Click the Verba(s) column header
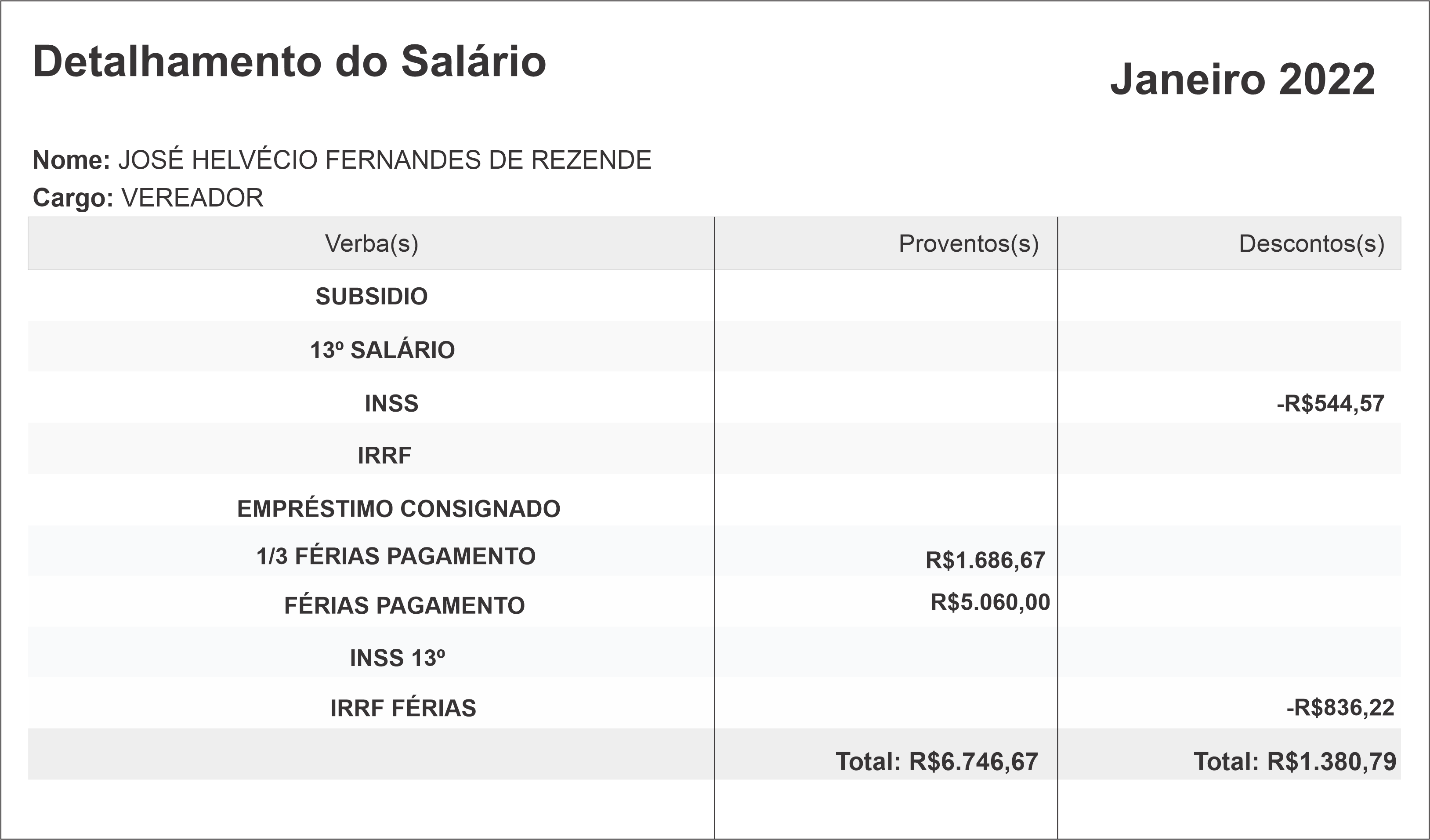This screenshot has width=1430, height=840. [x=371, y=243]
